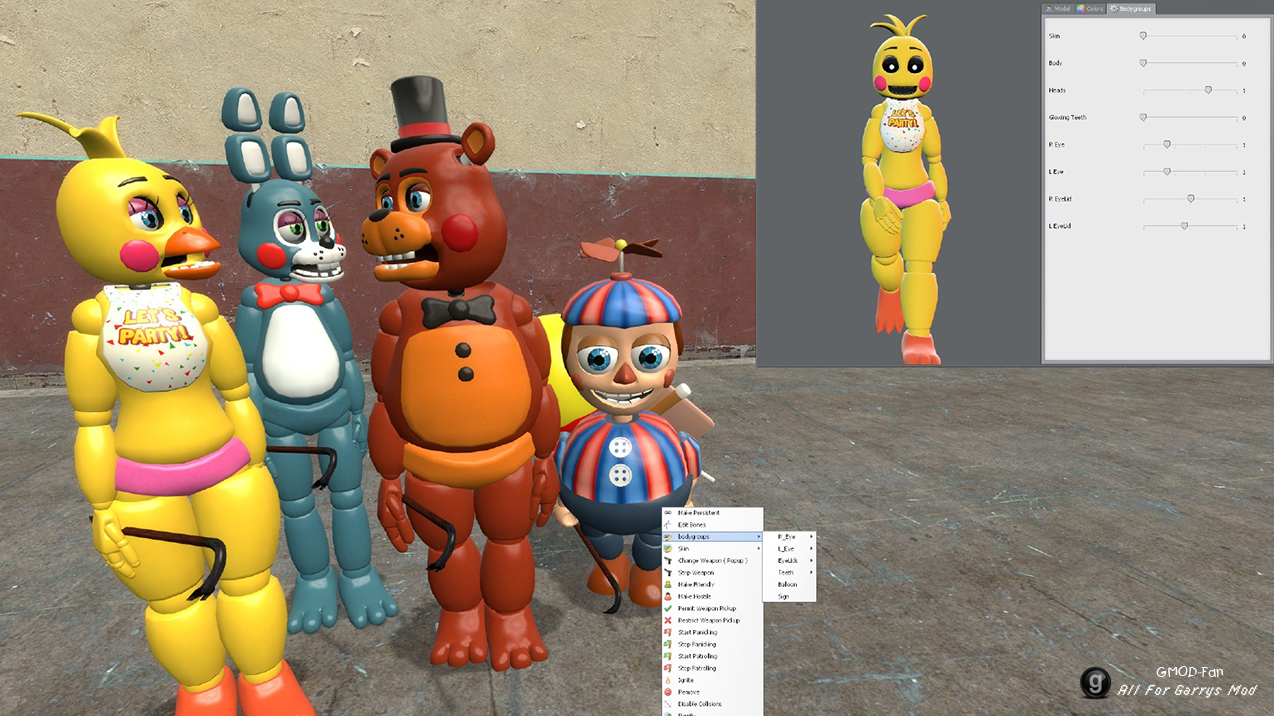This screenshot has height=716, width=1274.
Task: Click the "Glowing Teeth" label text
Action: click(x=1067, y=118)
